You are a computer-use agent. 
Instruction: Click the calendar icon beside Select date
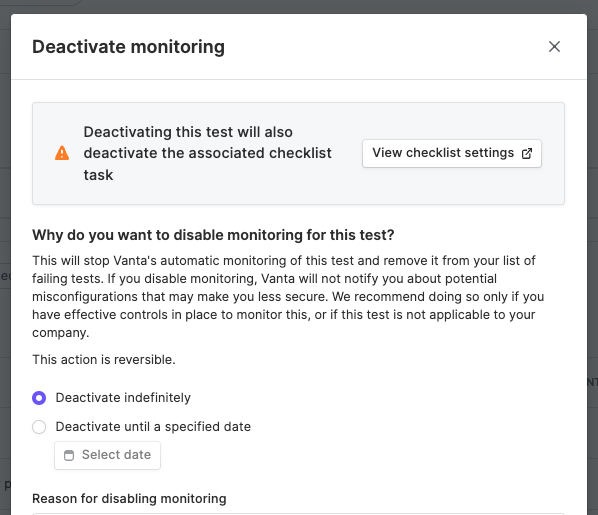click(x=69, y=455)
